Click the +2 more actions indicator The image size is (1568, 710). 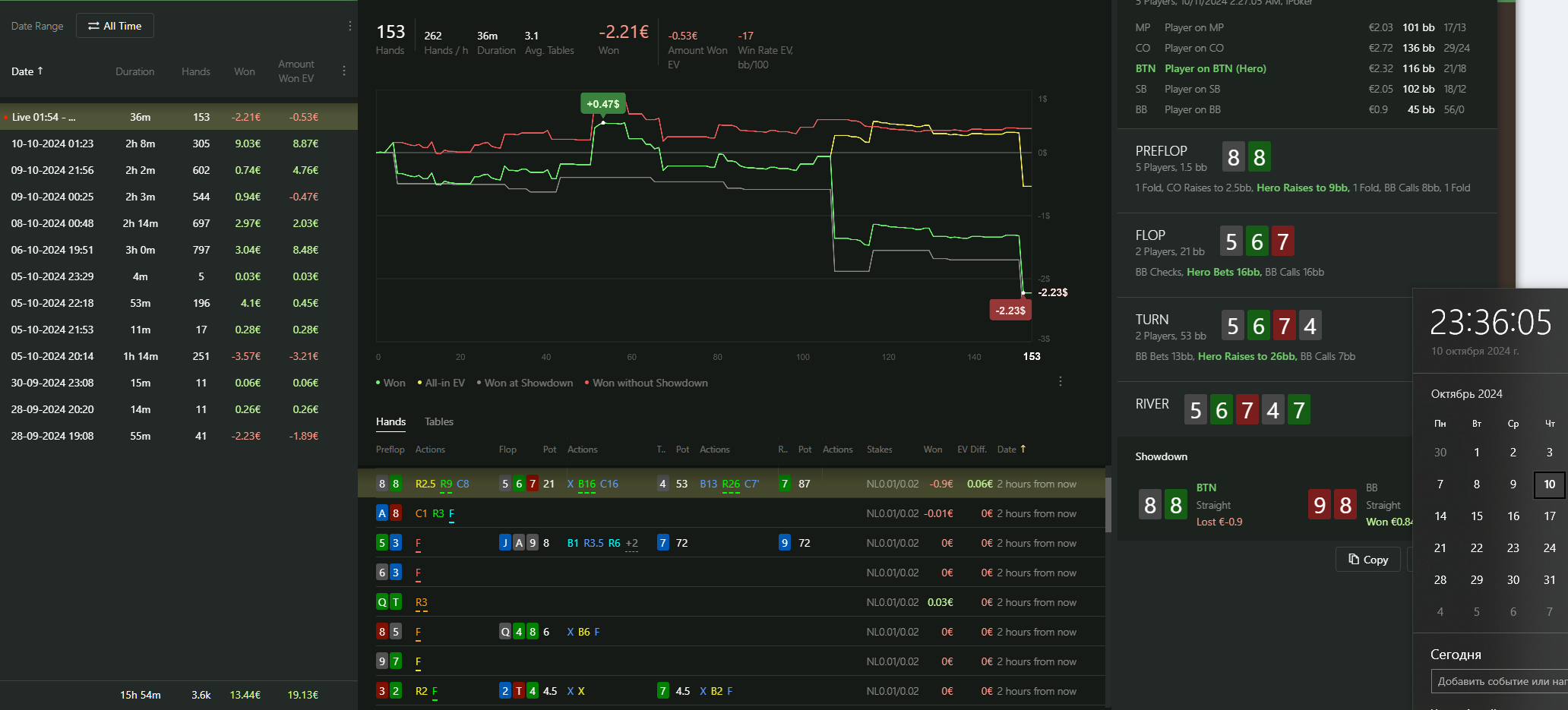click(x=631, y=544)
